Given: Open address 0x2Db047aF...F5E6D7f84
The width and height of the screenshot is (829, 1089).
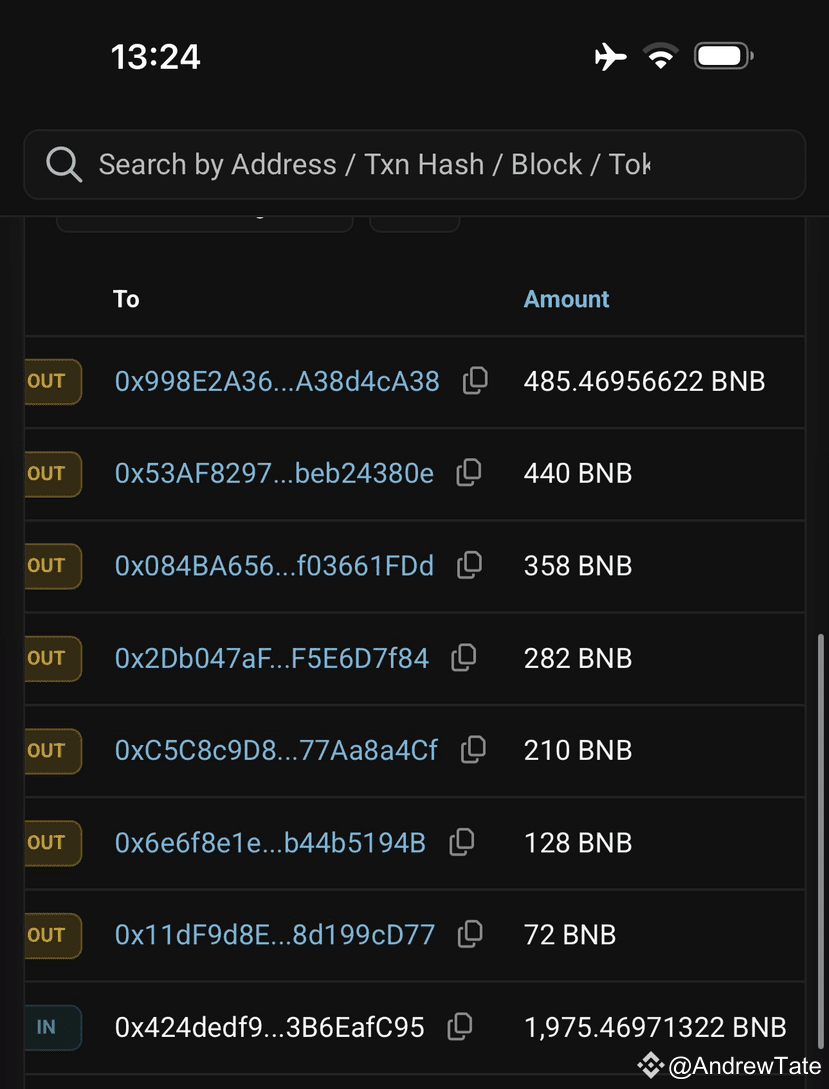Looking at the screenshot, I should (272, 658).
